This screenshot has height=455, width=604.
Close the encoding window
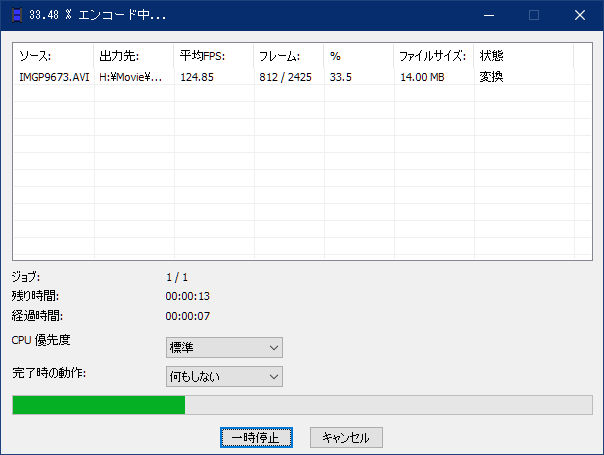tap(580, 15)
